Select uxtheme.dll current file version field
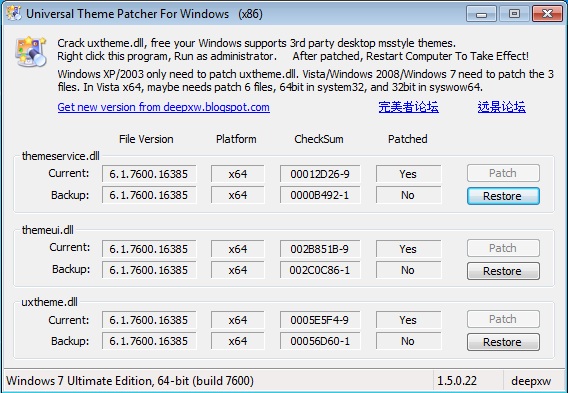The image size is (568, 393). coord(149,320)
